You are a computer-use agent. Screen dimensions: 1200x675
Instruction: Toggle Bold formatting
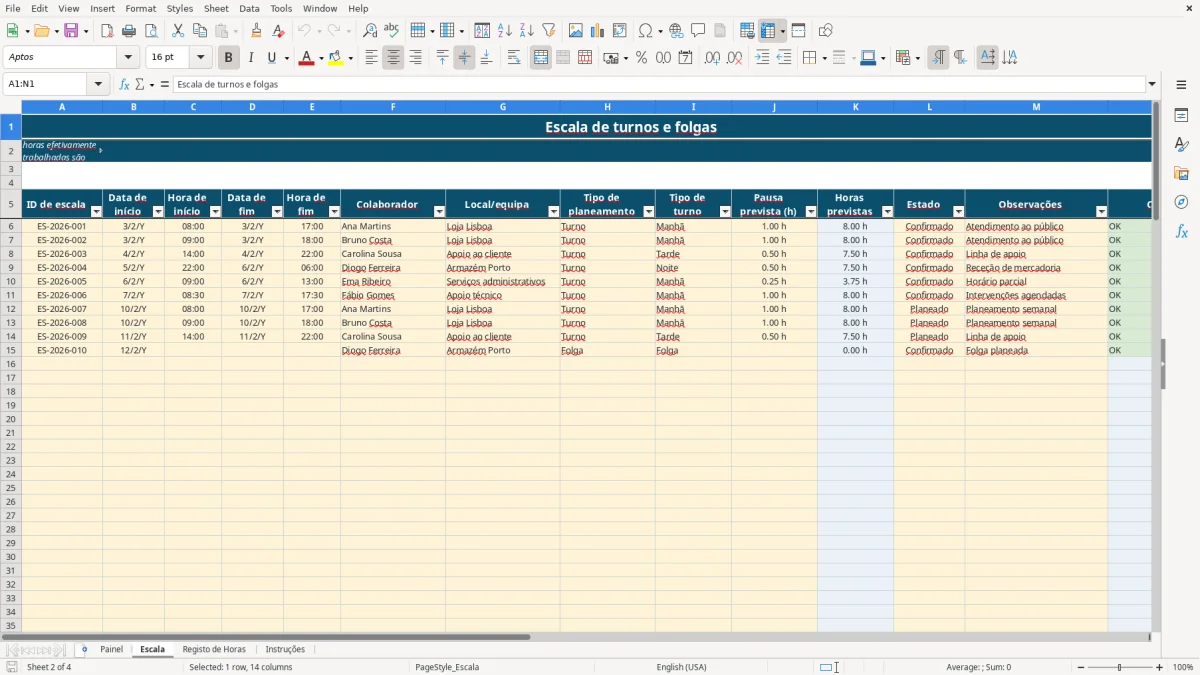click(x=229, y=58)
